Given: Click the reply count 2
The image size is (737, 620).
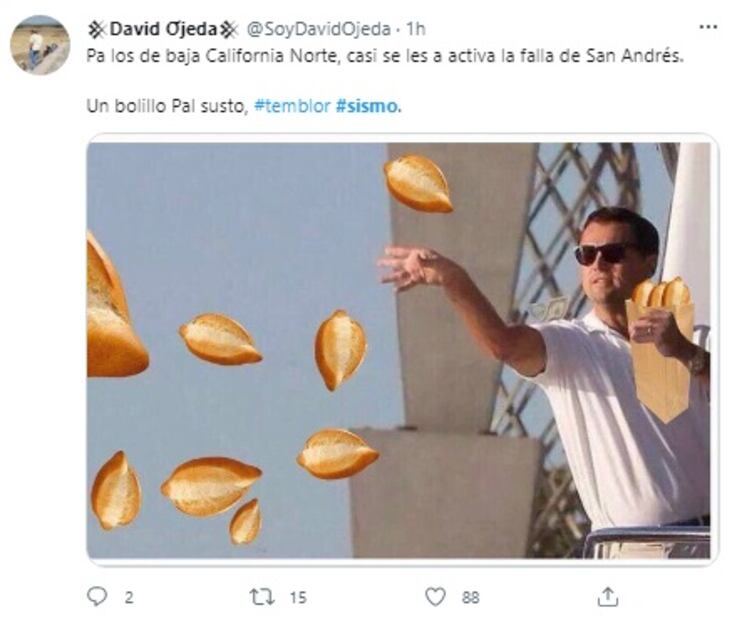Looking at the screenshot, I should point(129,597).
